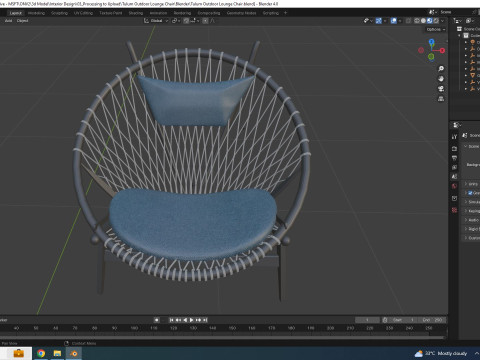The width and height of the screenshot is (480, 360).
Task: Switch to the Shading workspace tab
Action: click(136, 13)
